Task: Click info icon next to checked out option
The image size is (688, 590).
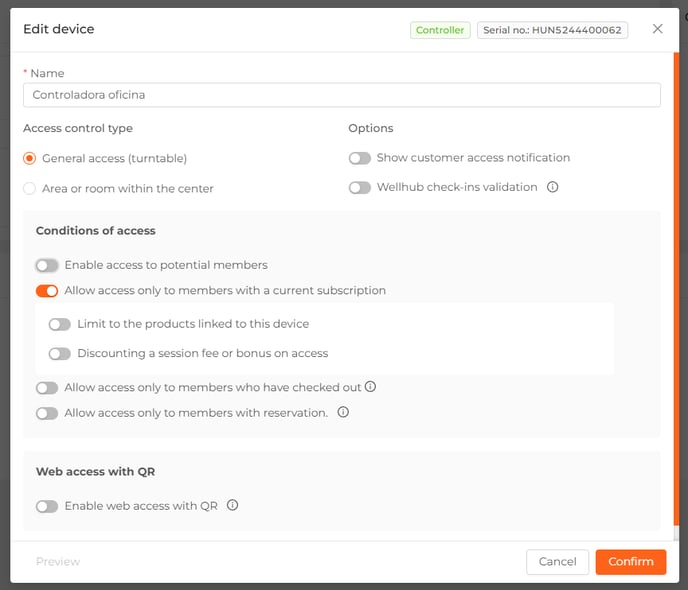Action: [x=370, y=386]
